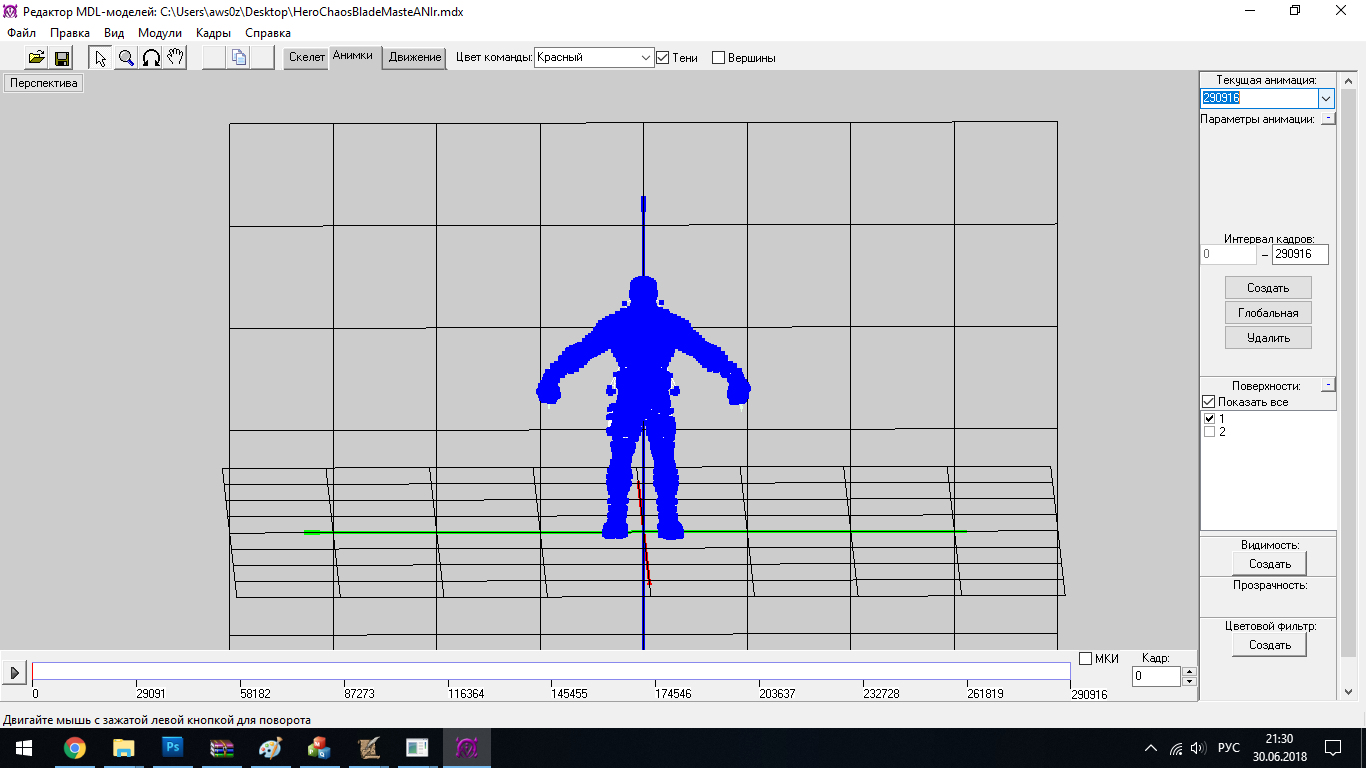The width and height of the screenshot is (1366, 768).
Task: Switch to the Скелет tab
Action: point(307,57)
